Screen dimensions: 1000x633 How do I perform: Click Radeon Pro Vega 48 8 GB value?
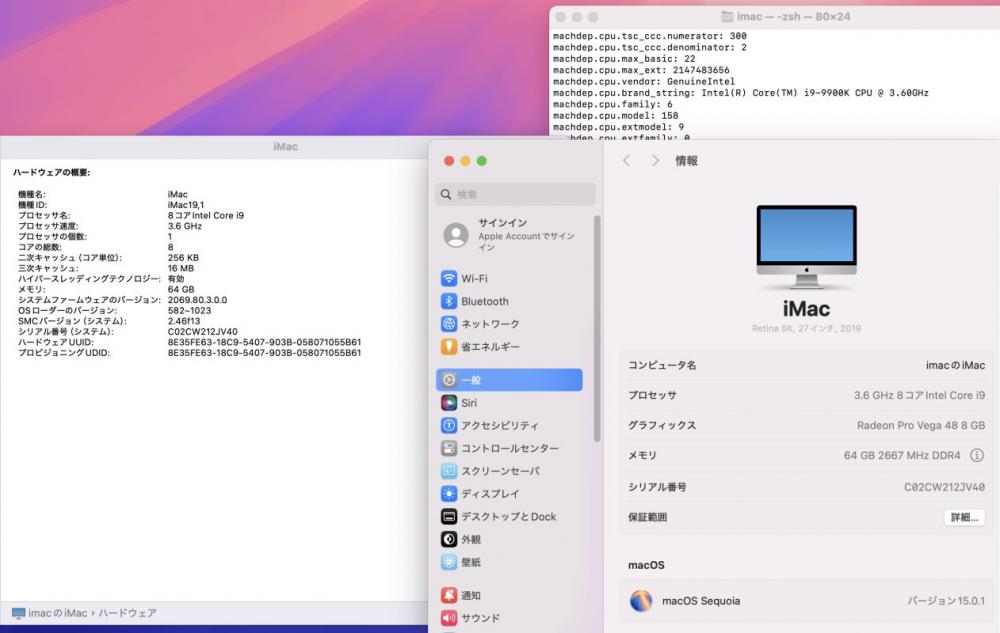pyautogui.click(x=920, y=425)
